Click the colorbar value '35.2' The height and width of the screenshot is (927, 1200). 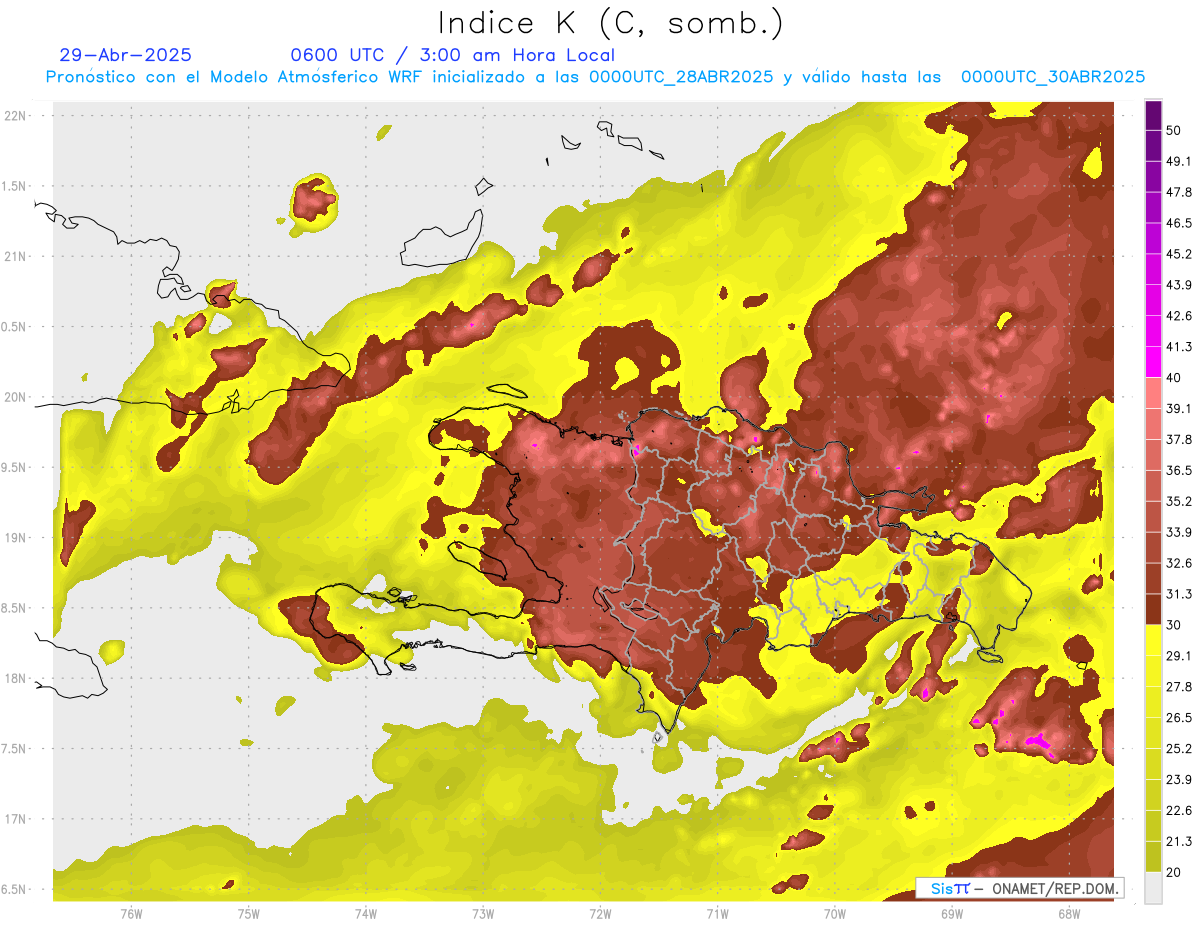1179,501
